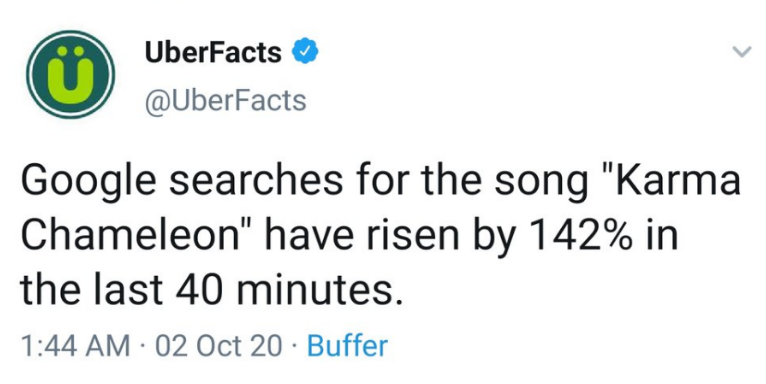This screenshot has height=384, width=766.
Task: Click the 1:44 AM timestamp
Action: [x=75, y=346]
